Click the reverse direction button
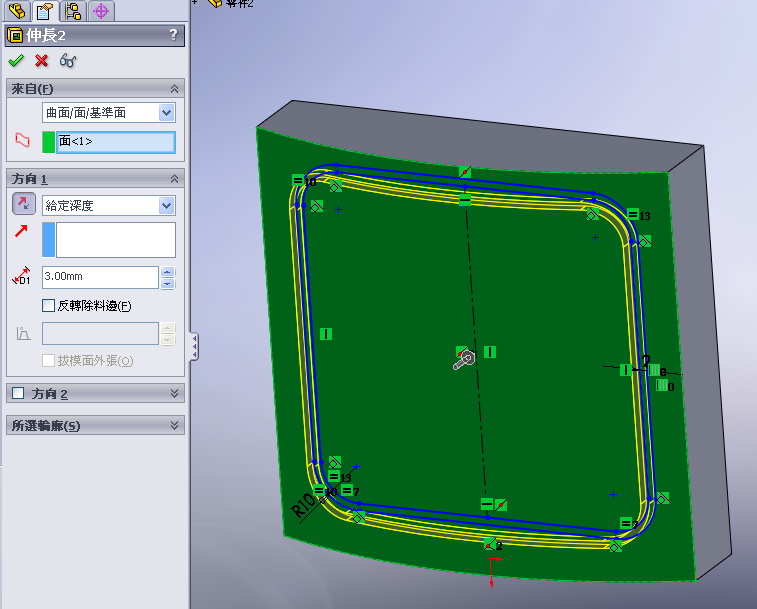757x609 pixels. point(24,203)
